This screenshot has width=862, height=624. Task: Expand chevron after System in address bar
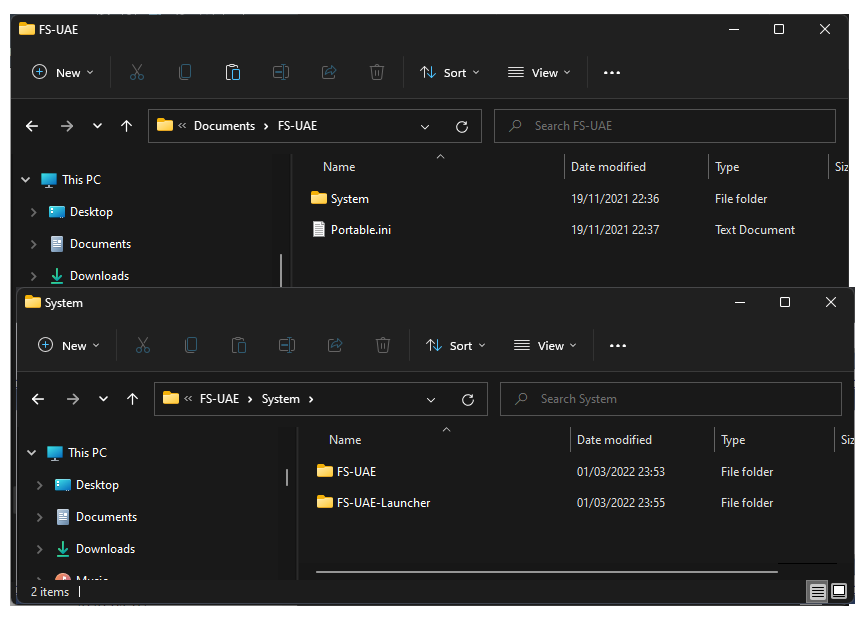(311, 399)
